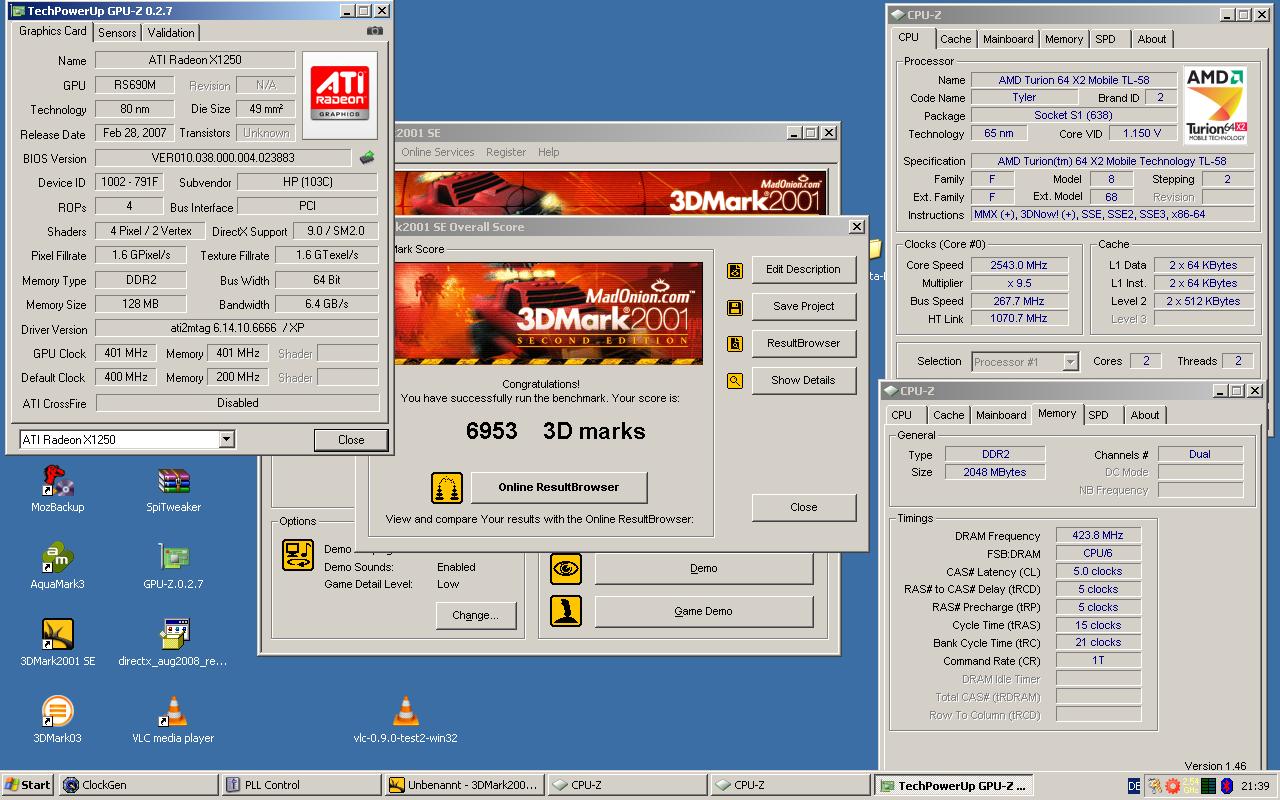This screenshot has height=800, width=1280.
Task: Click the ATI Radeon logo in GPU-Z
Action: pyautogui.click(x=340, y=94)
